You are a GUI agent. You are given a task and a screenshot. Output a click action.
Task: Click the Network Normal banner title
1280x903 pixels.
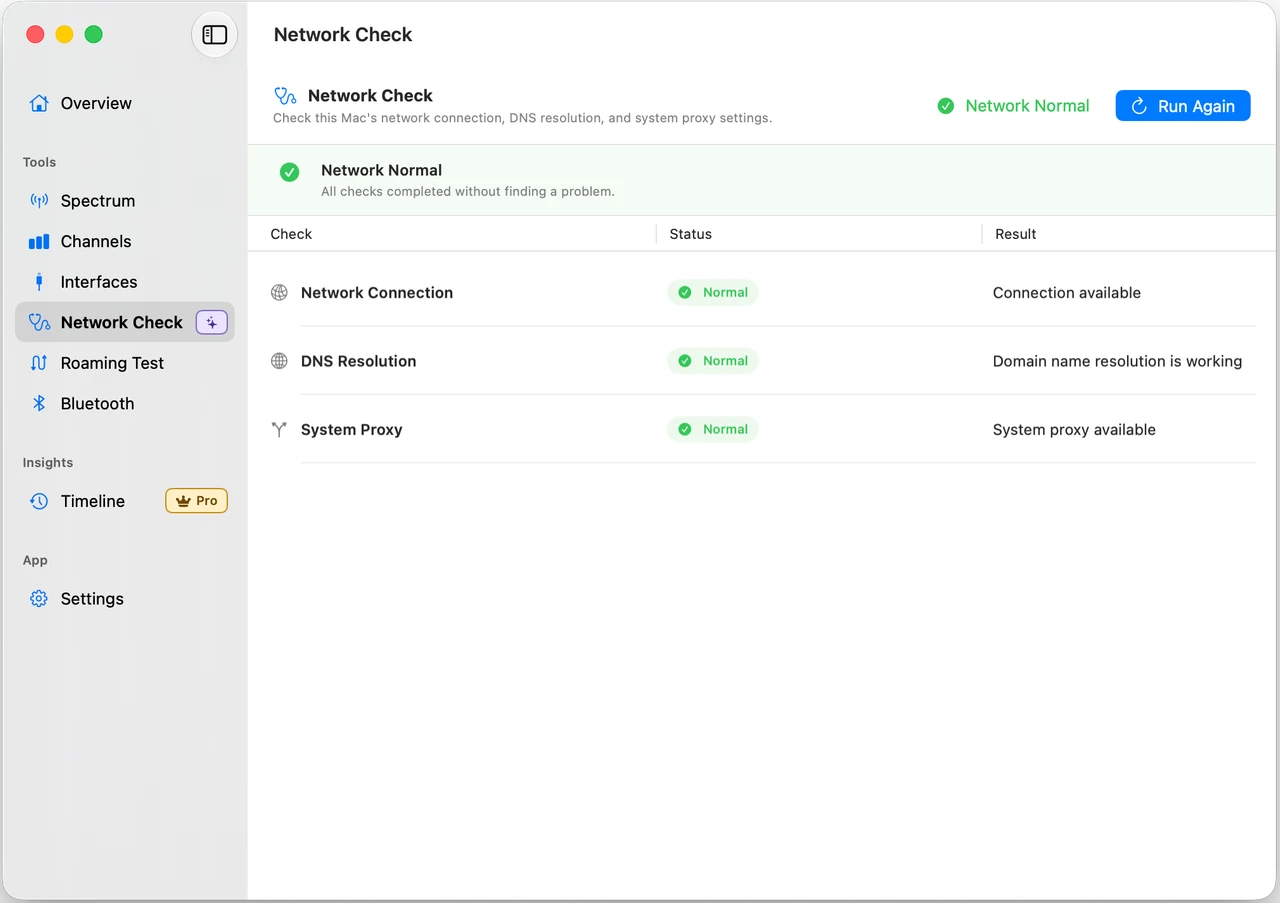click(x=381, y=170)
